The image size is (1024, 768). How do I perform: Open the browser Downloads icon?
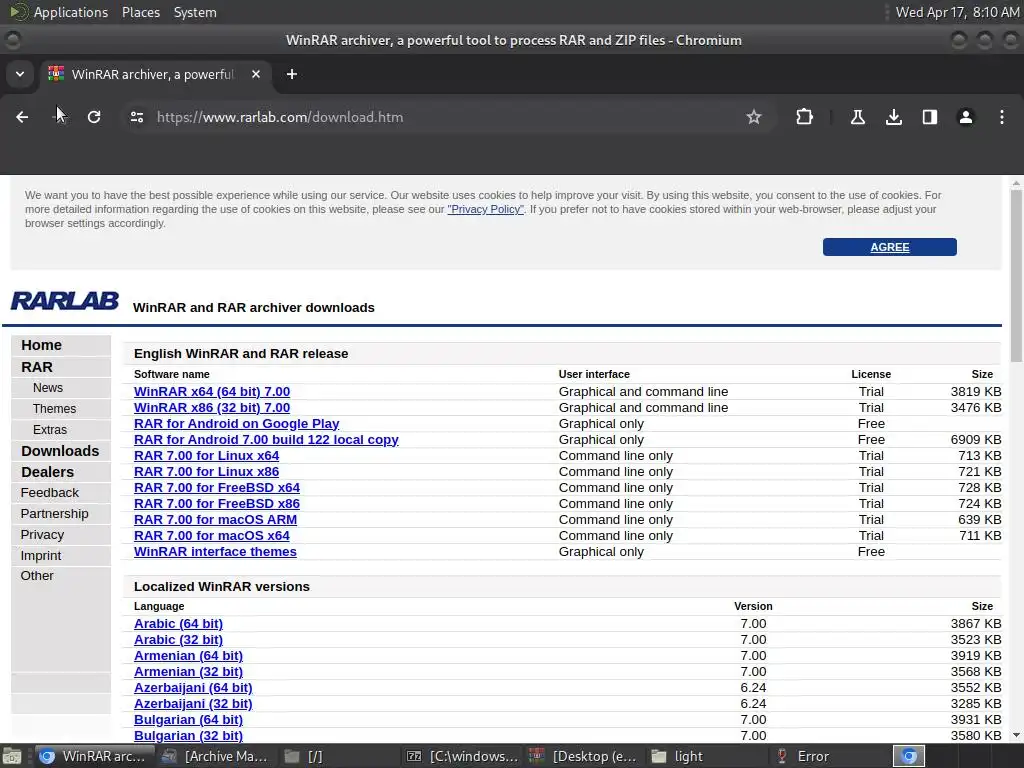pyautogui.click(x=894, y=117)
